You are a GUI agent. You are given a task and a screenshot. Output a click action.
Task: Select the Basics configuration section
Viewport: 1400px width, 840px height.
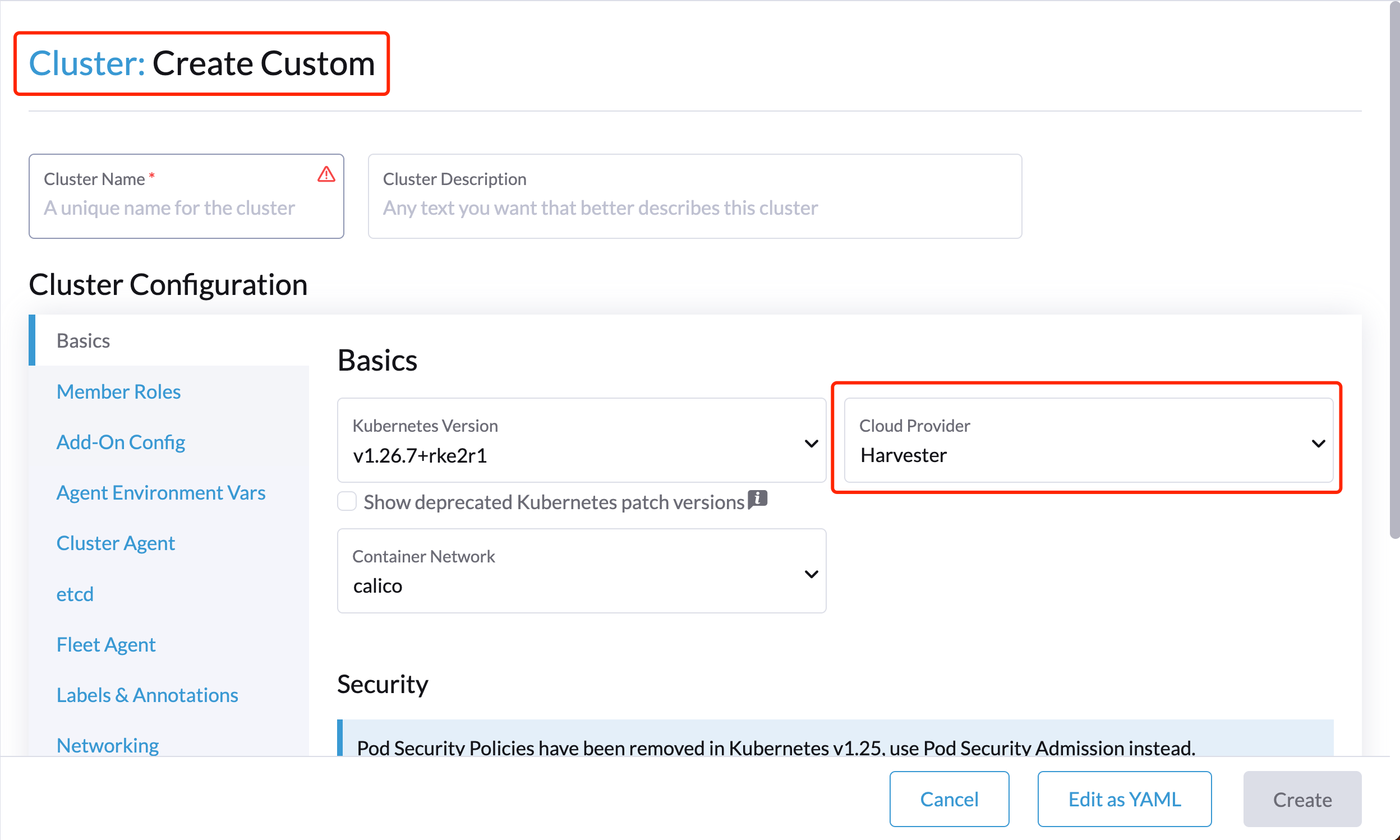pyautogui.click(x=82, y=340)
